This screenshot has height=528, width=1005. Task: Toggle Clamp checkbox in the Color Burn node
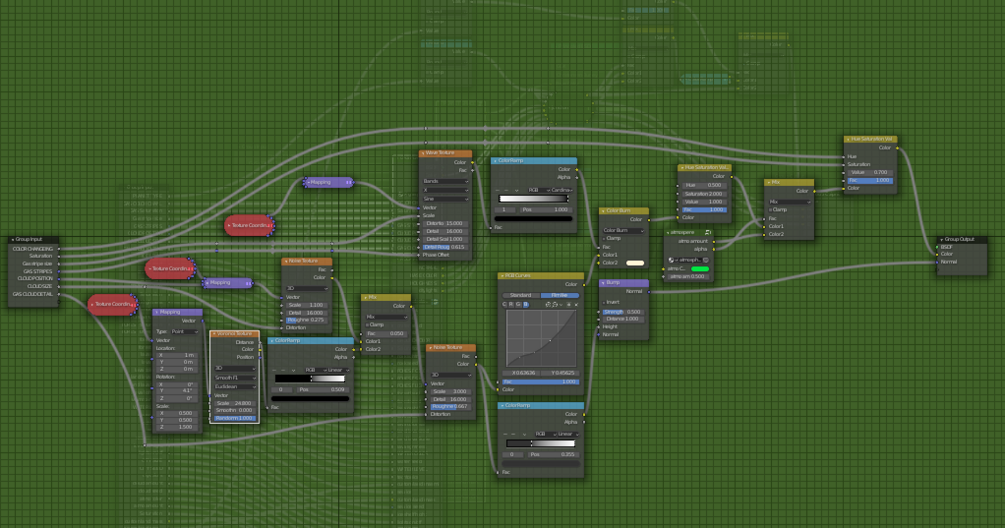[604, 238]
